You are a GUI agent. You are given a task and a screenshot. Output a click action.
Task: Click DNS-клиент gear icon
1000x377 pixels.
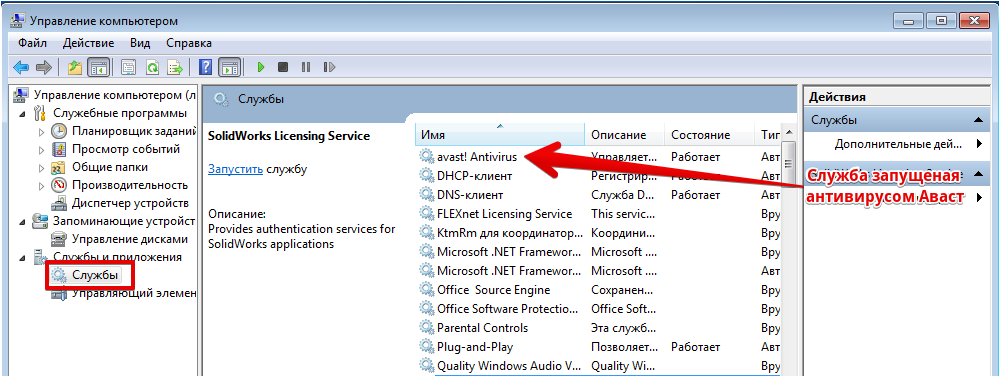point(426,195)
